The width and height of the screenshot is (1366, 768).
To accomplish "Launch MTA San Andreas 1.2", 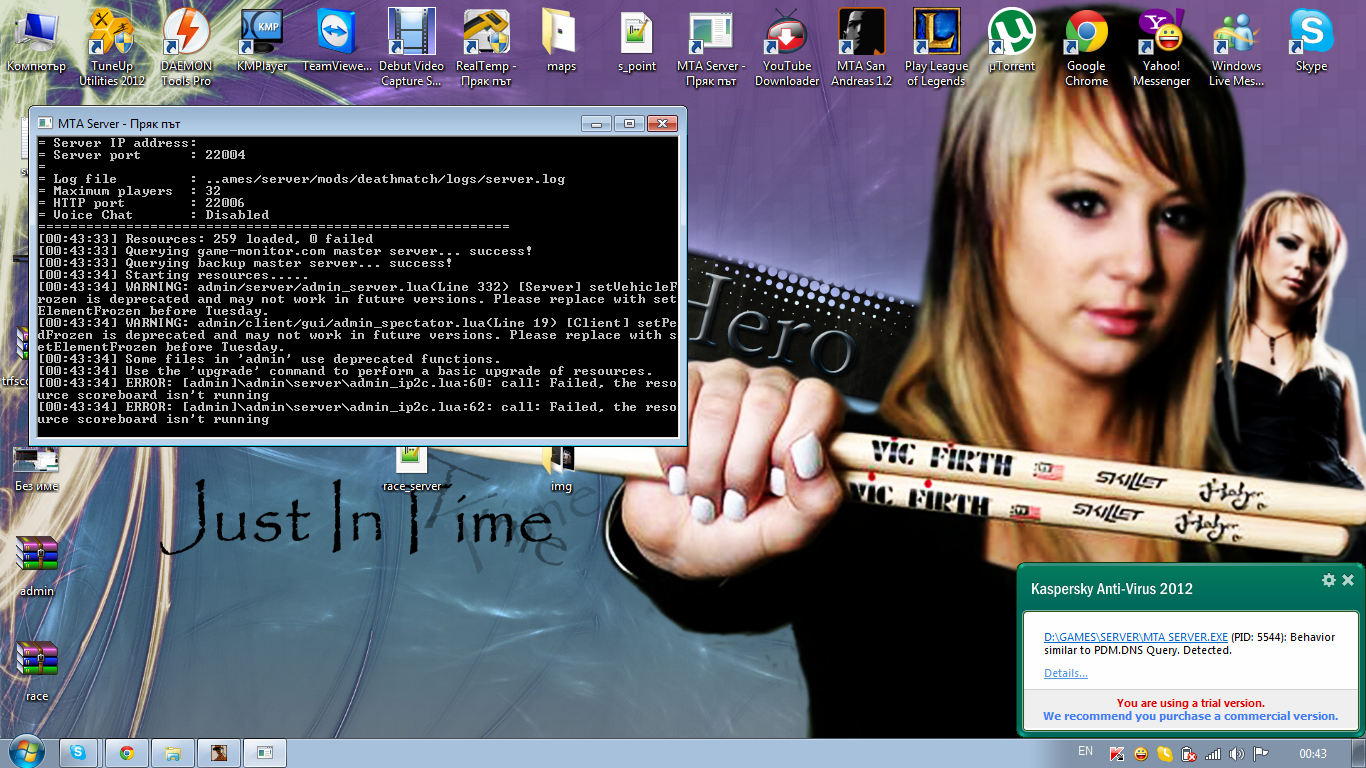I will coord(862,34).
